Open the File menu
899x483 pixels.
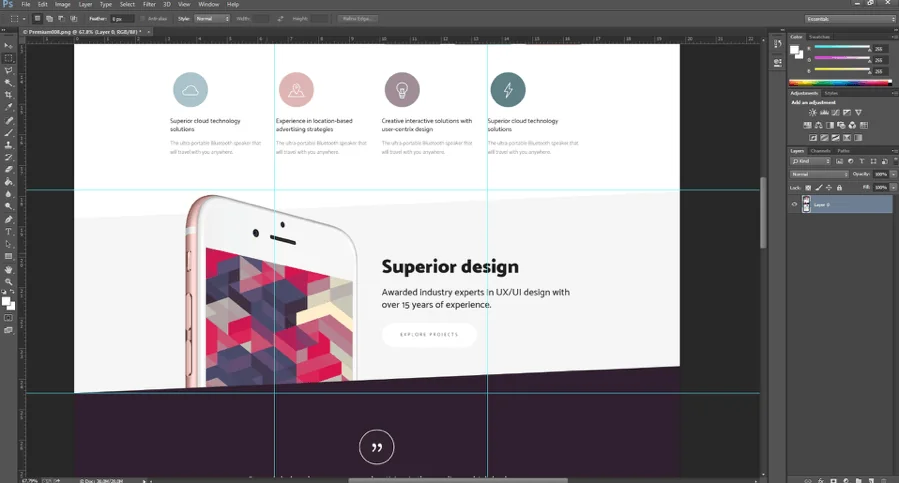click(26, 4)
